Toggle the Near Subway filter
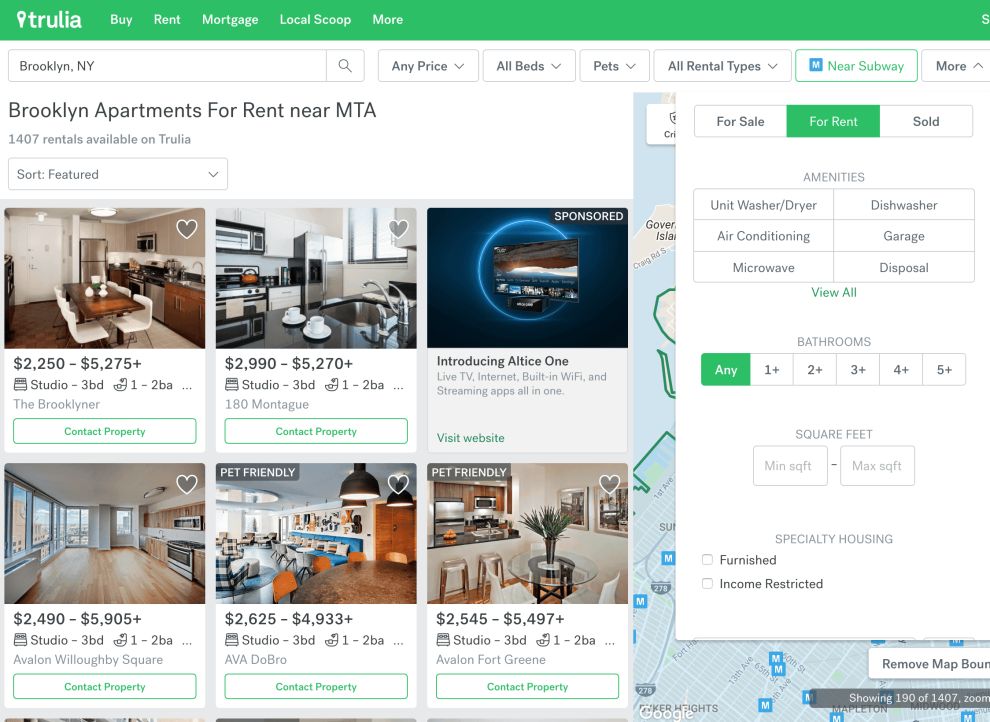 coord(856,66)
